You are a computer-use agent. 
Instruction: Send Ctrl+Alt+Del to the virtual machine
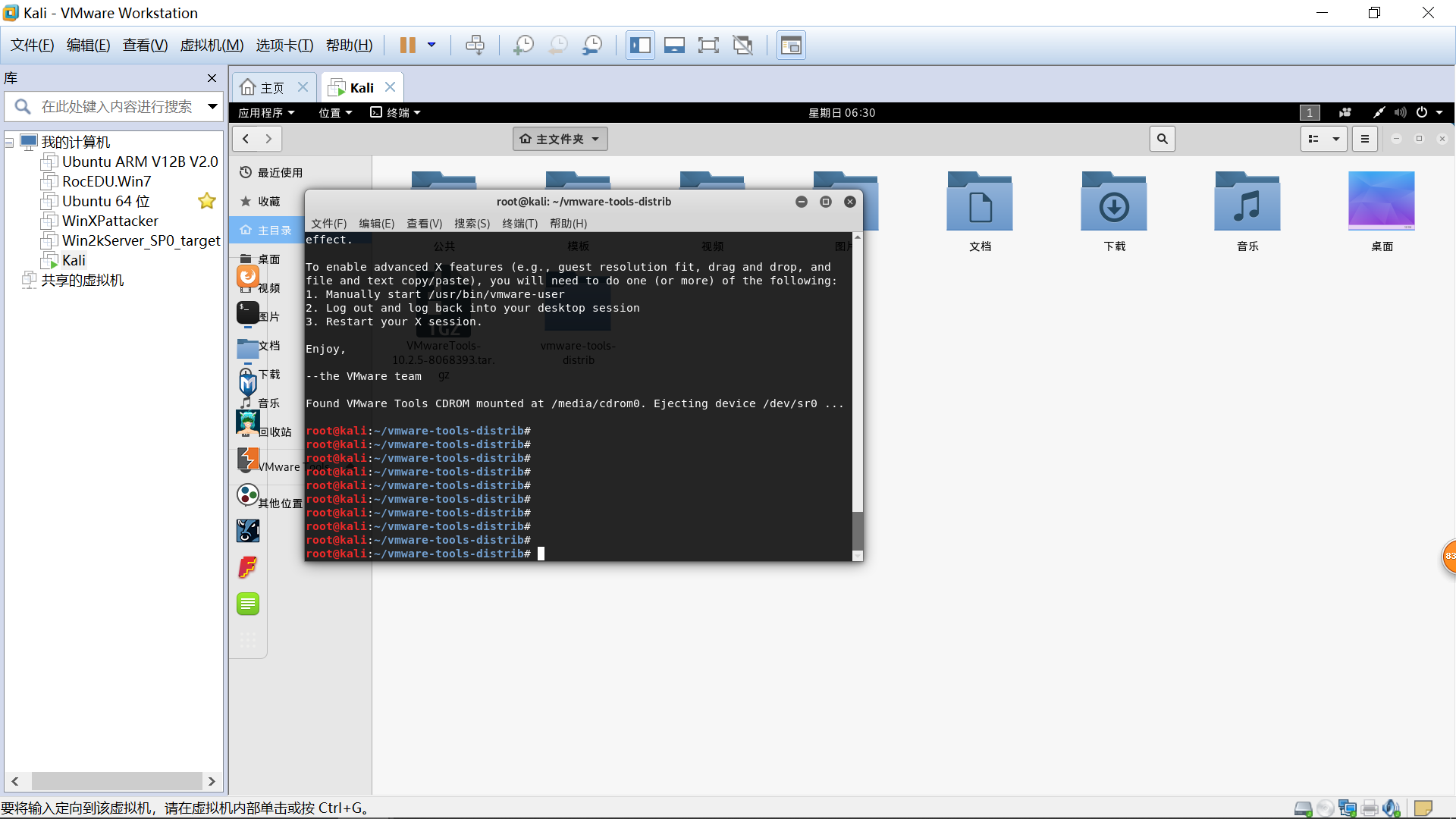pos(475,45)
